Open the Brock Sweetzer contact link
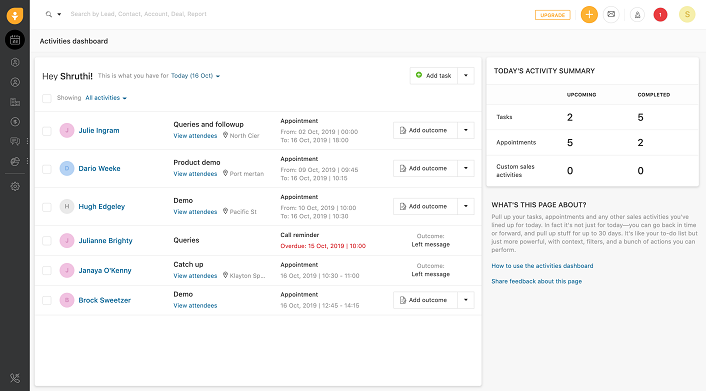This screenshot has width=706, height=391. click(x=104, y=300)
